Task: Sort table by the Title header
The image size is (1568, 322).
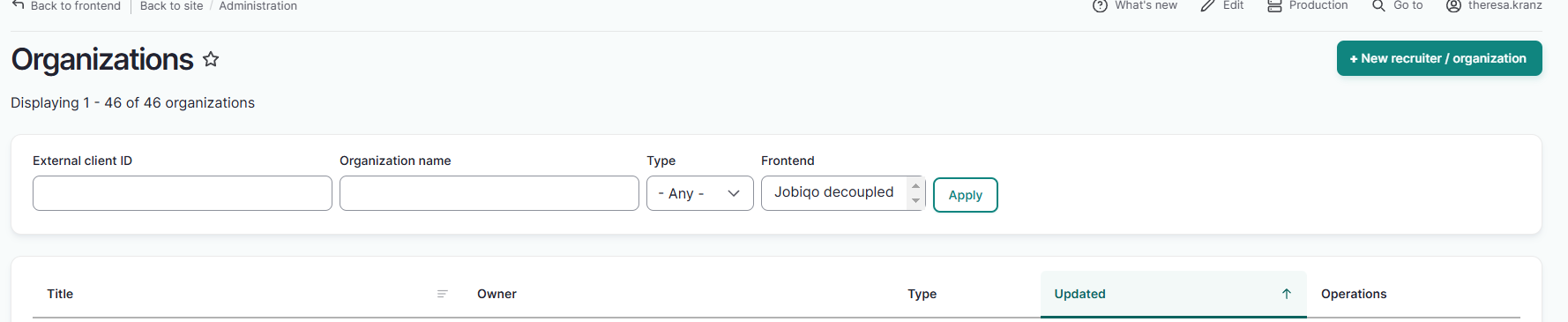Action: tap(60, 294)
